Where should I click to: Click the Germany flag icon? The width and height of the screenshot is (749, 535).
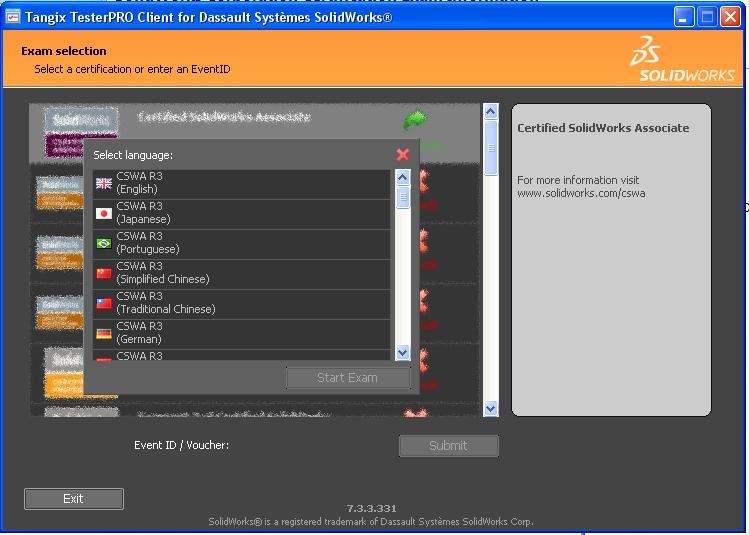(x=104, y=334)
